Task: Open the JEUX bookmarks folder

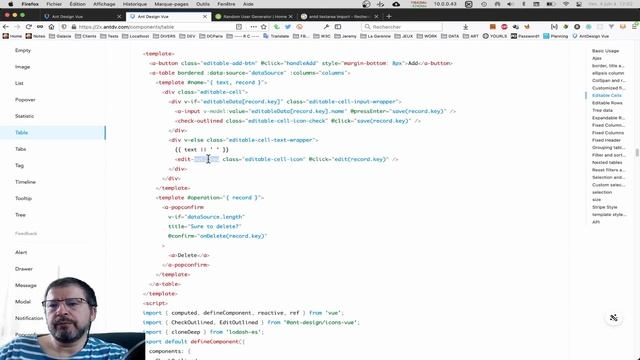Action: 403,36
